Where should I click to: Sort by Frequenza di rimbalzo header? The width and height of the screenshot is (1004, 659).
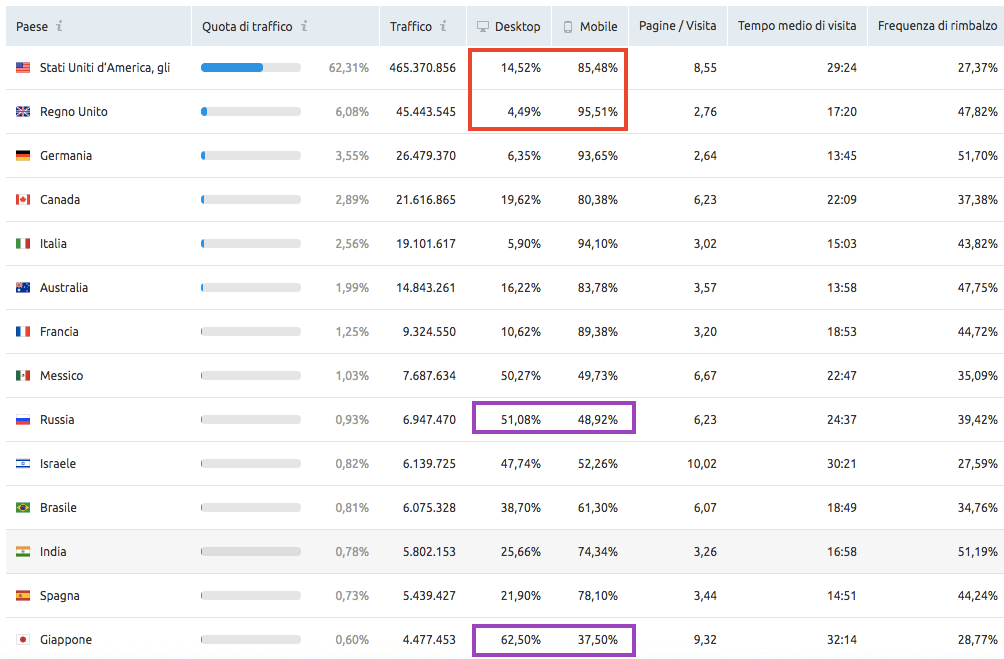937,27
